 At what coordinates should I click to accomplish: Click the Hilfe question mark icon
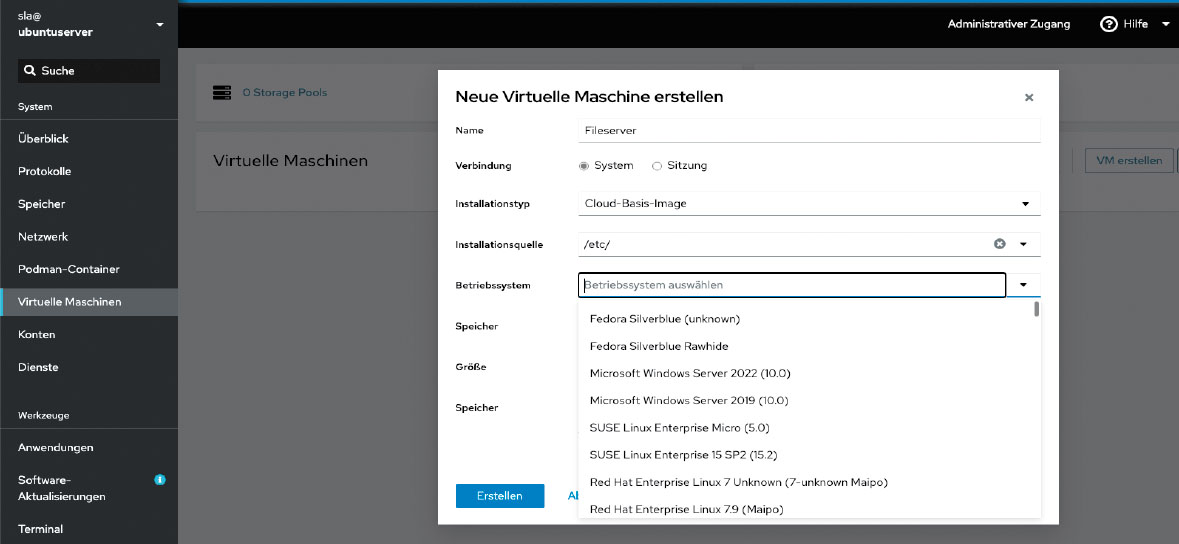pyautogui.click(x=1108, y=24)
